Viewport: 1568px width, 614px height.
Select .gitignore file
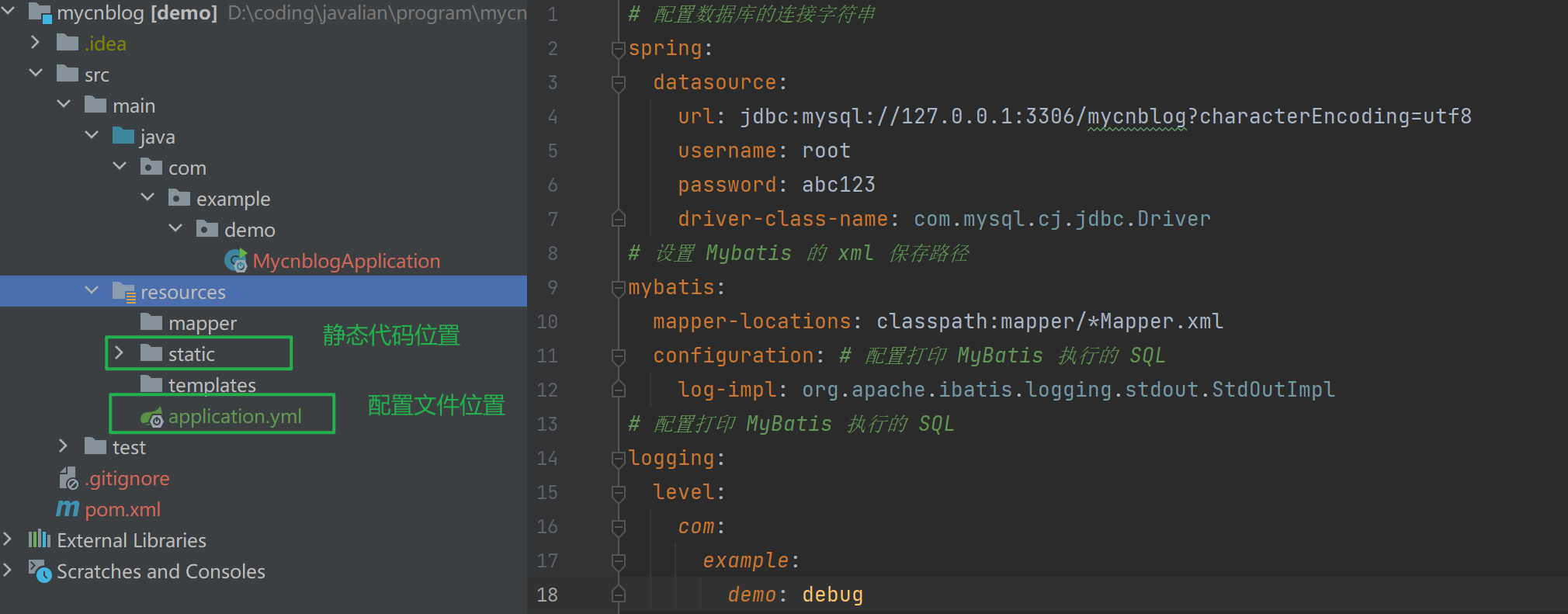(x=127, y=479)
